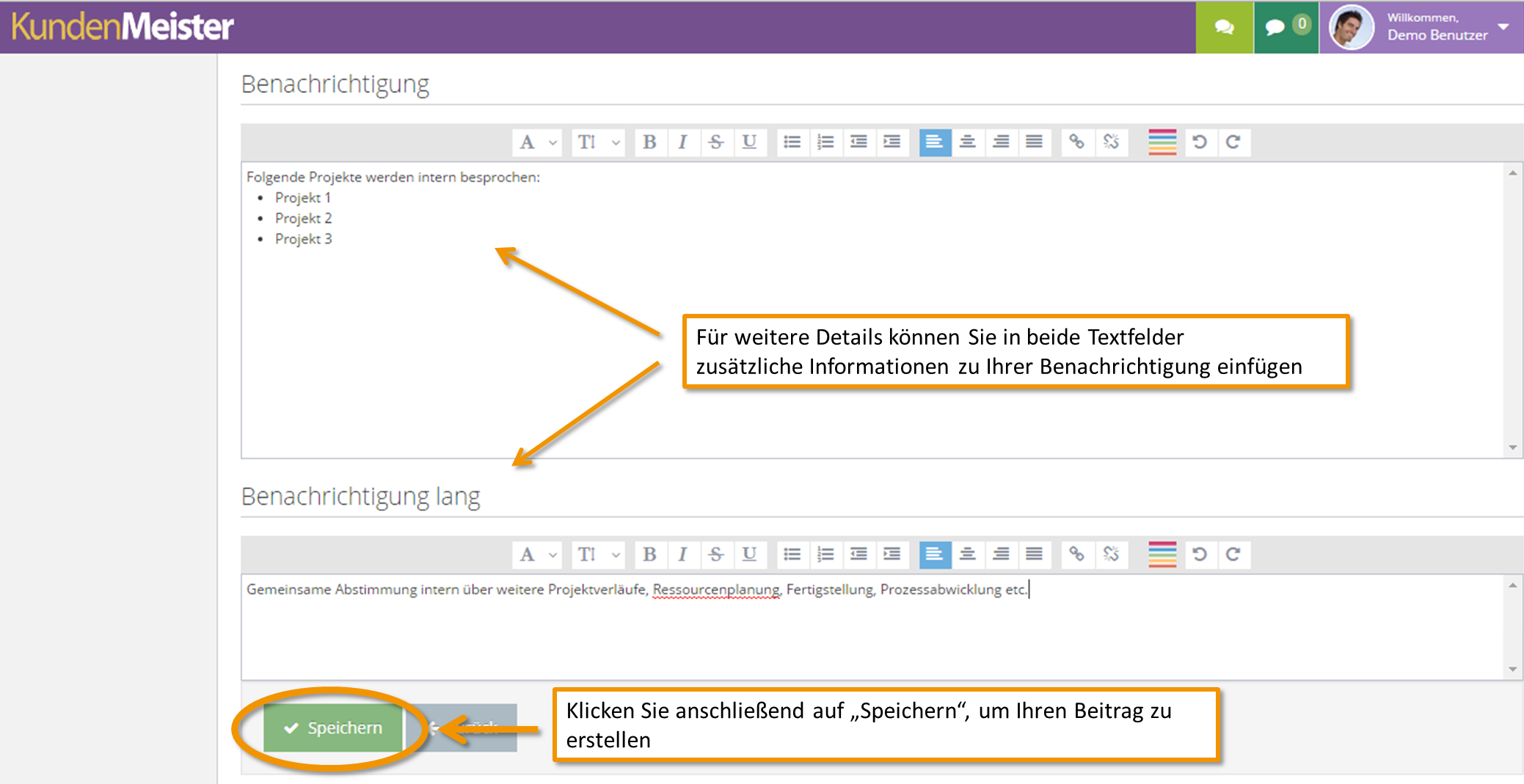Redo change in lower editor toolbar
1524x784 pixels.
(x=1233, y=554)
